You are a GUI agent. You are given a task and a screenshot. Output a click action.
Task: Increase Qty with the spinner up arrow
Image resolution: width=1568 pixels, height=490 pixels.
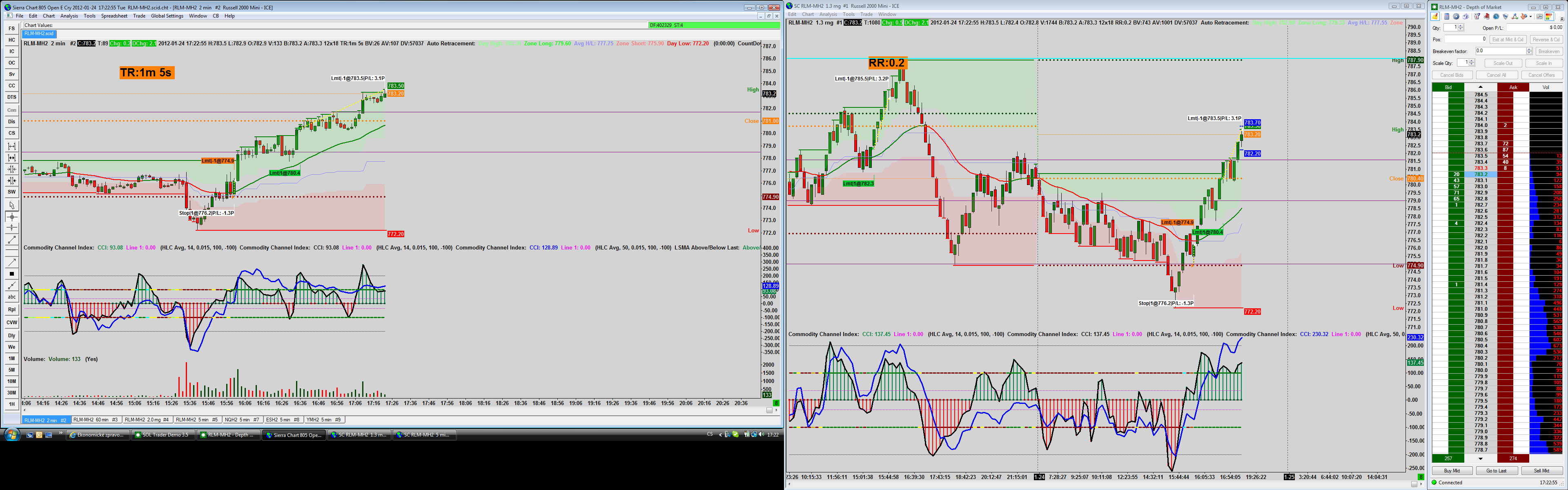click(x=1461, y=26)
